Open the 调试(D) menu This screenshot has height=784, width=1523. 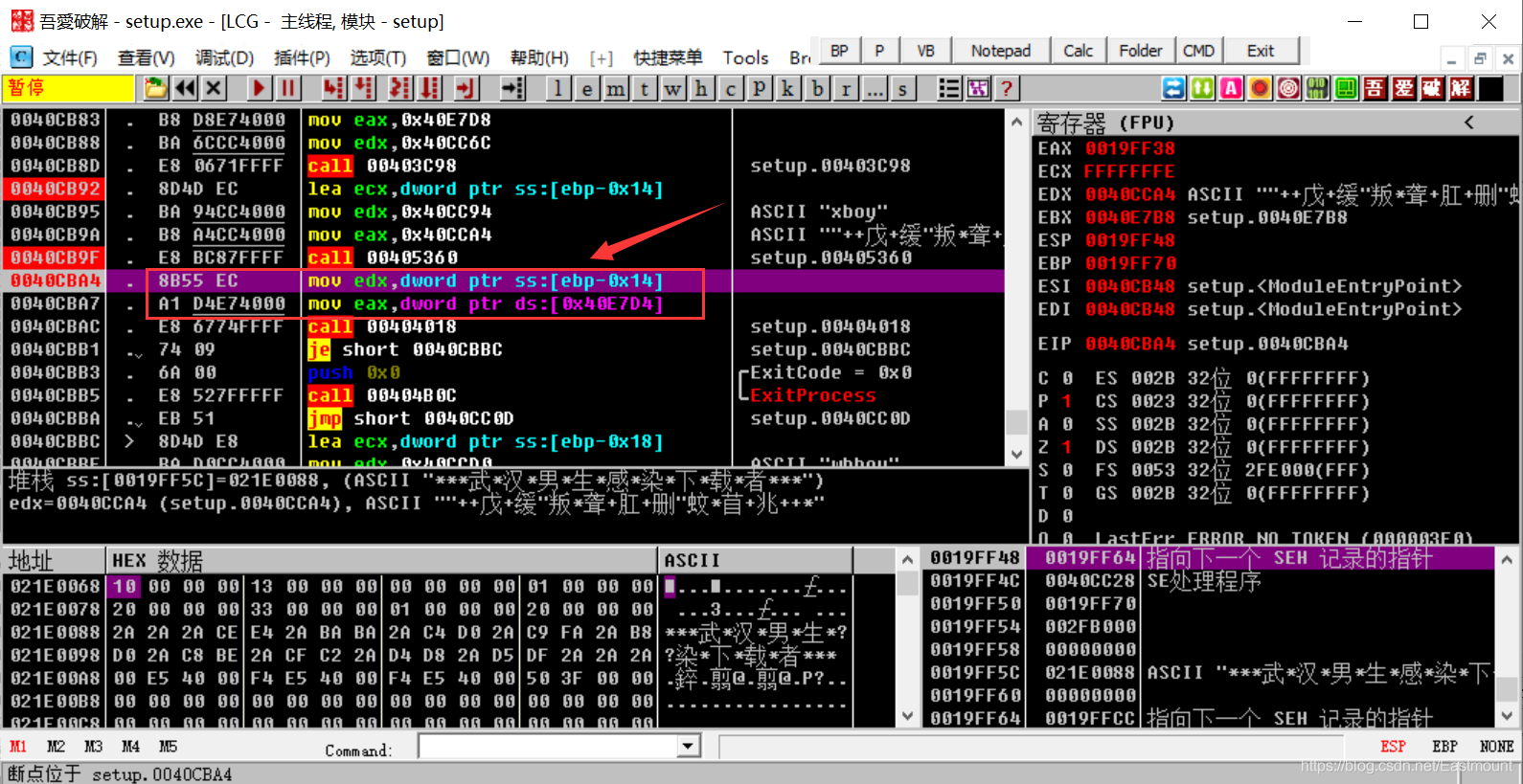[x=224, y=58]
